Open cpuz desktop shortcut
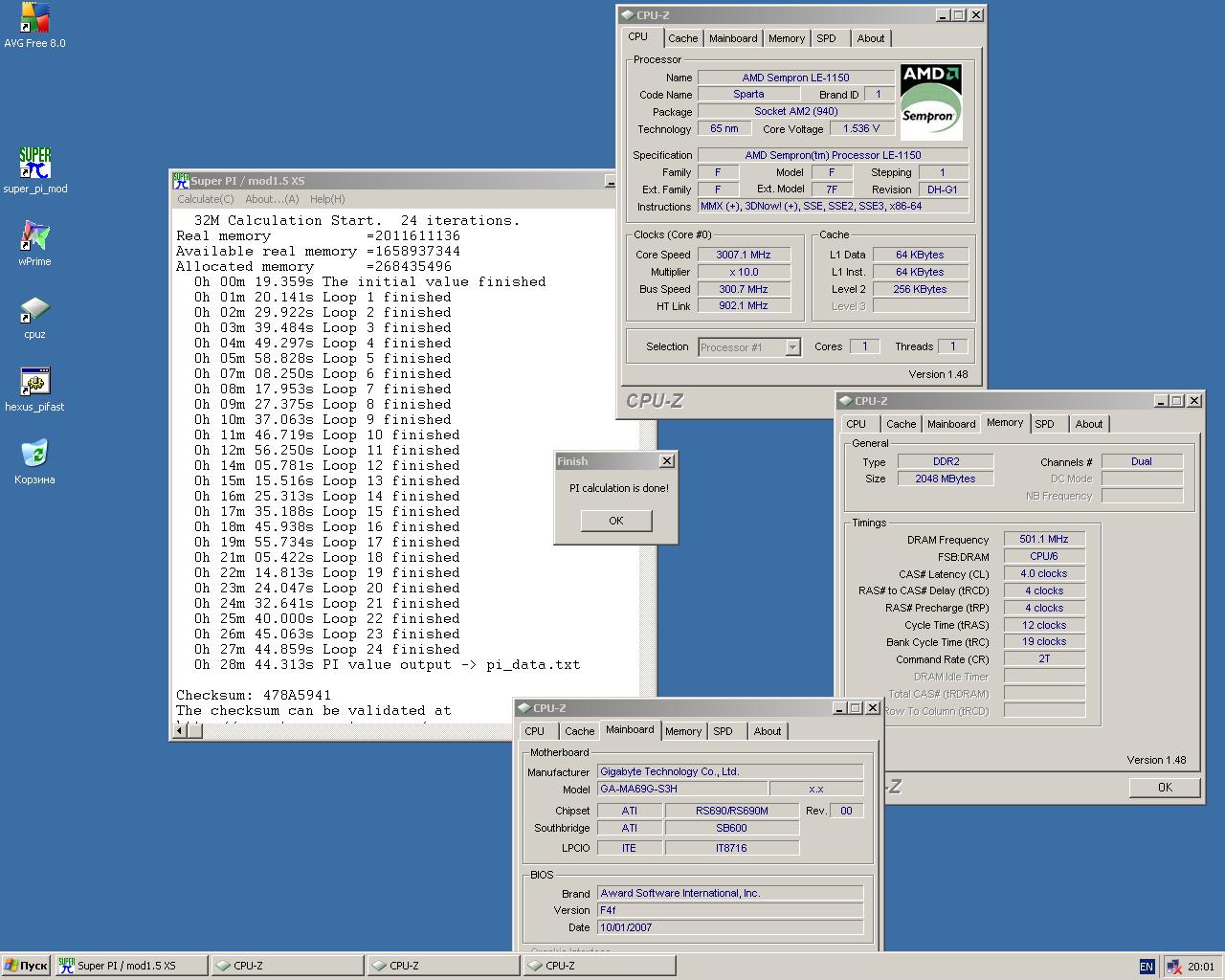The image size is (1225, 980). (34, 316)
